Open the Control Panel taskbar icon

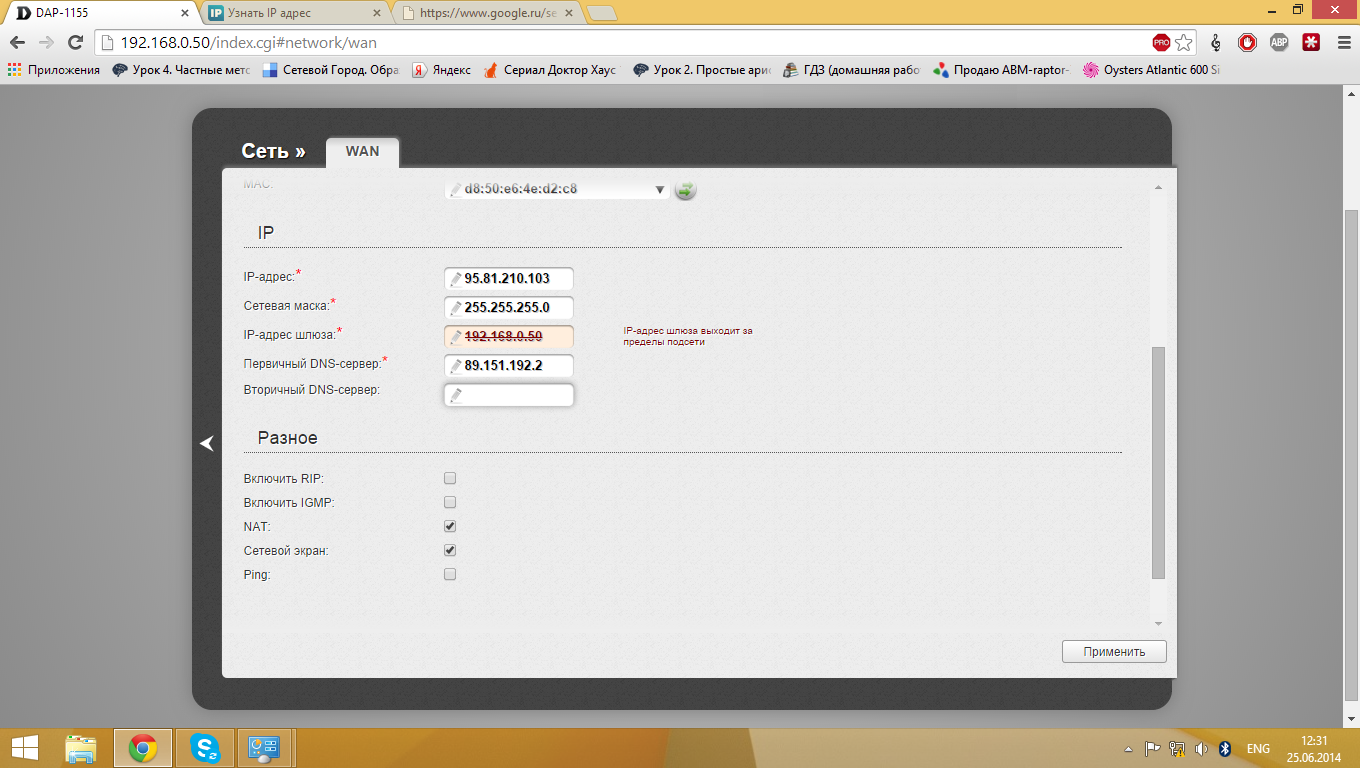pos(264,747)
